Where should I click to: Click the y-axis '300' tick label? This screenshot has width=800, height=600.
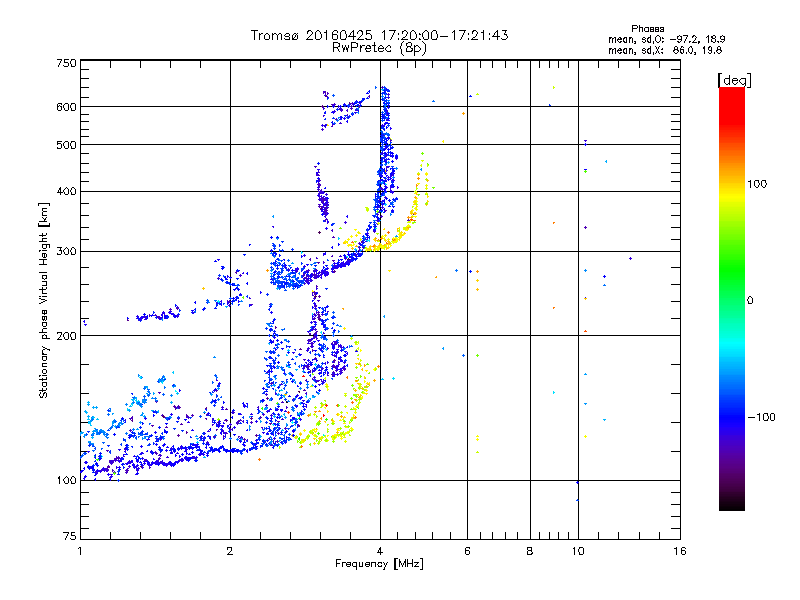point(66,251)
